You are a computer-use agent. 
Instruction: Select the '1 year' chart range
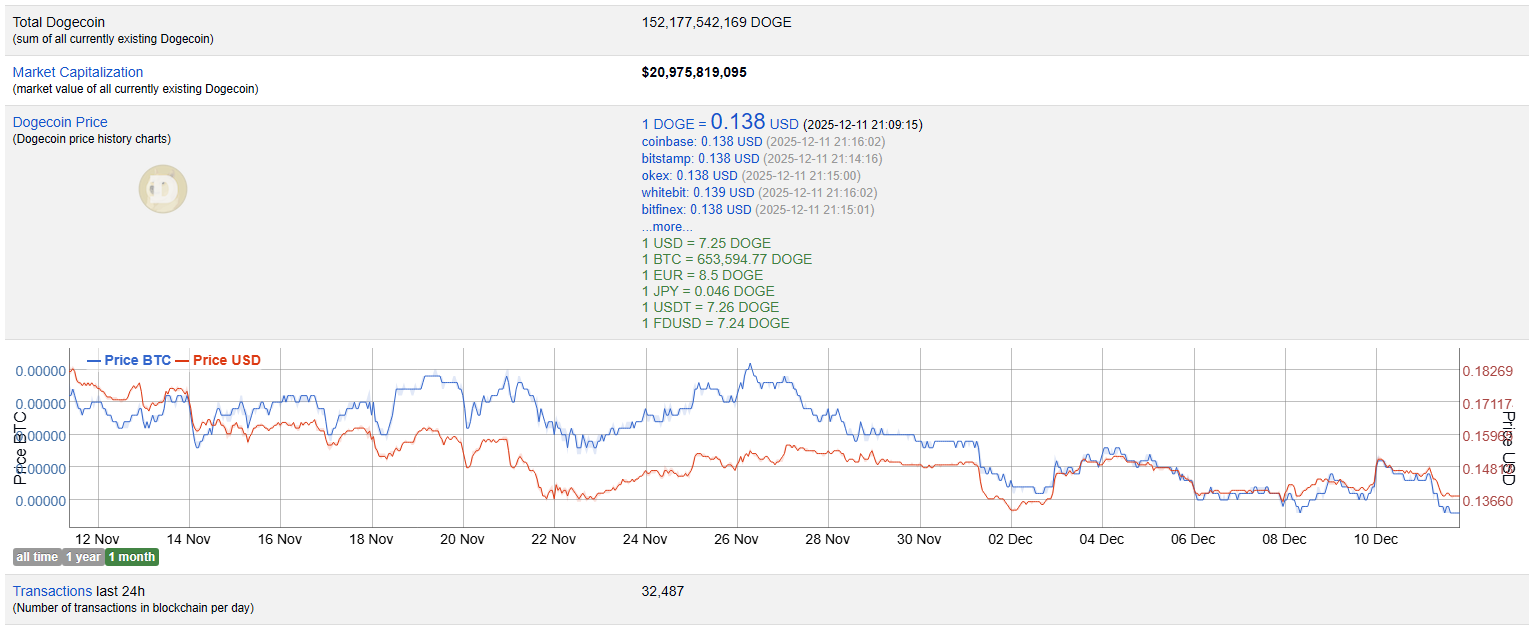[82, 557]
